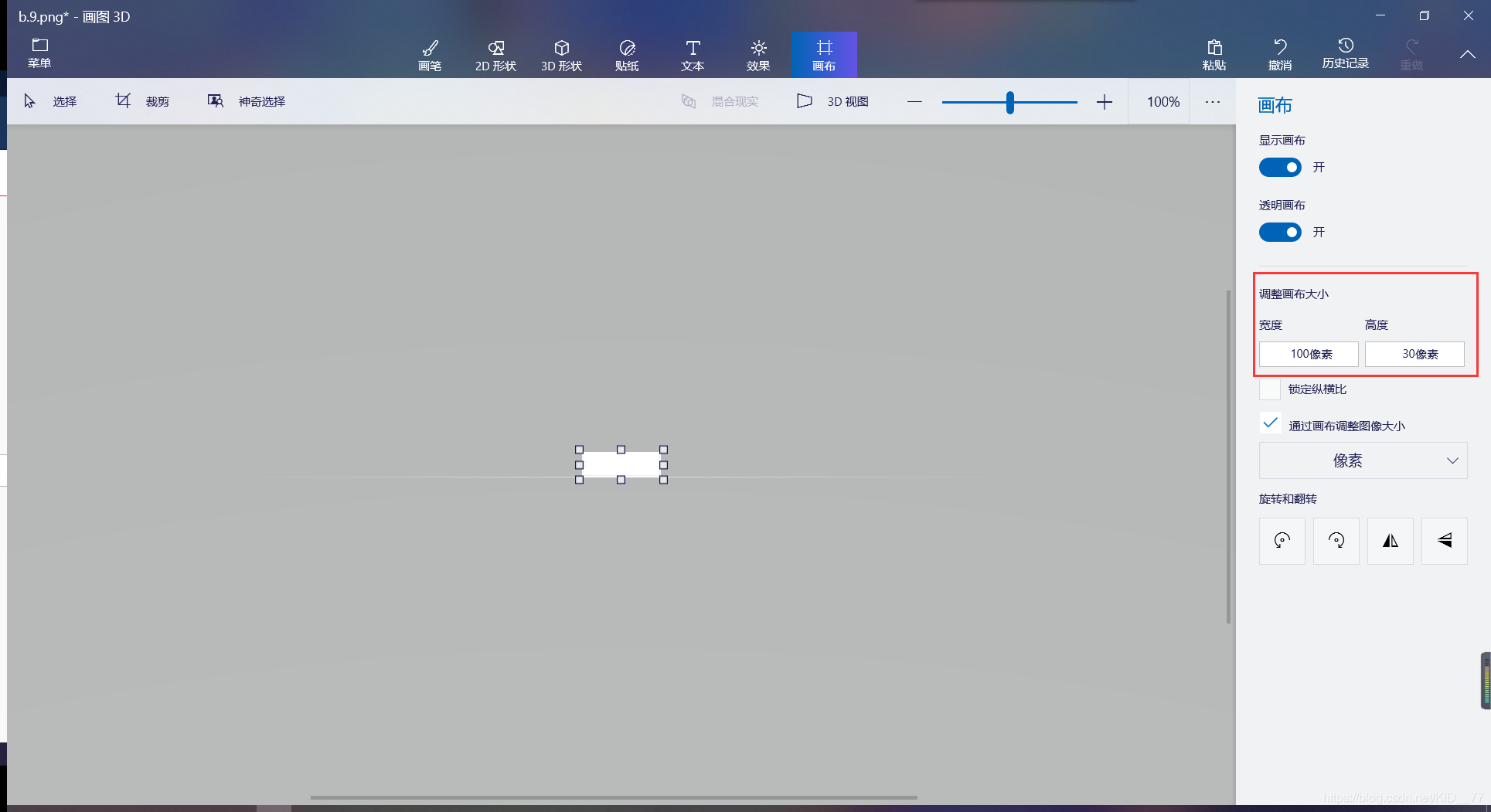1491x812 pixels.
Task: Zoom in with the plus icon
Action: tap(1105, 102)
